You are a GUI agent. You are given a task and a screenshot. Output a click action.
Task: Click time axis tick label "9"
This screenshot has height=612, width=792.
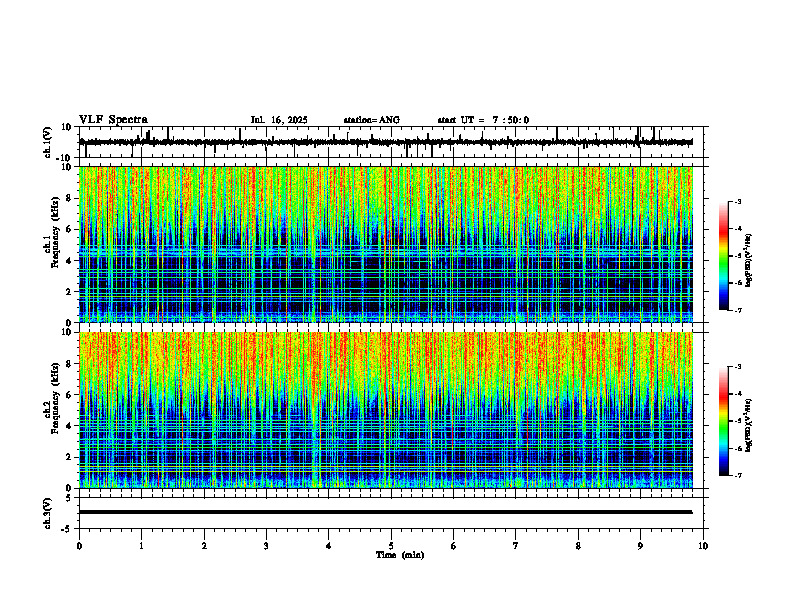(640, 546)
